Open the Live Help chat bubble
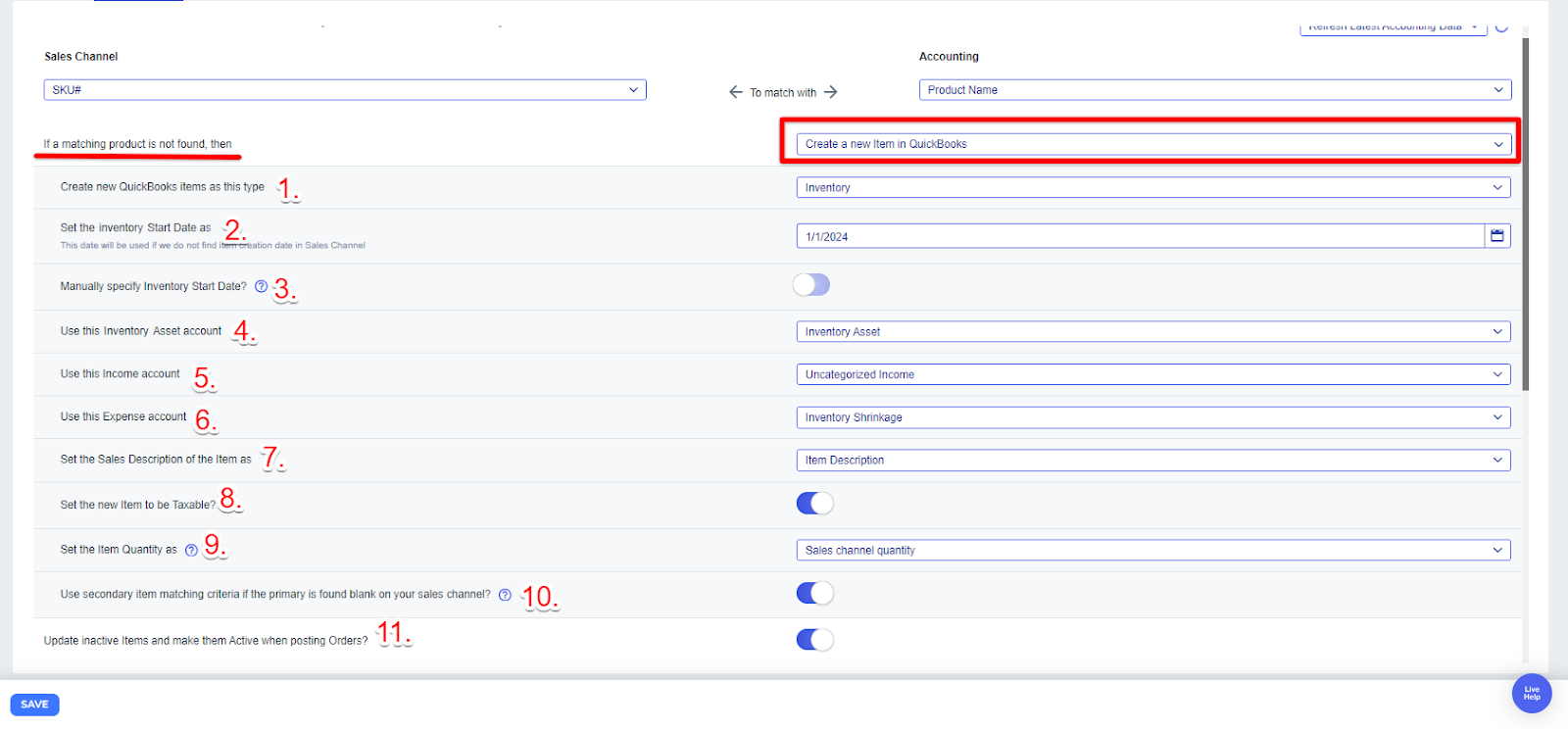 (x=1532, y=694)
